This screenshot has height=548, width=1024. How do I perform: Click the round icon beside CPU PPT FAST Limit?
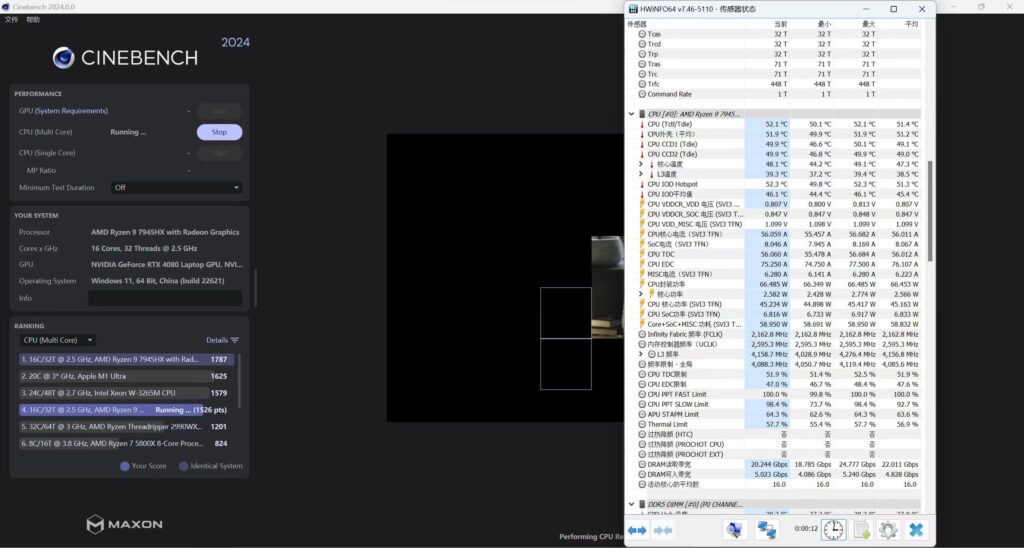click(x=642, y=395)
